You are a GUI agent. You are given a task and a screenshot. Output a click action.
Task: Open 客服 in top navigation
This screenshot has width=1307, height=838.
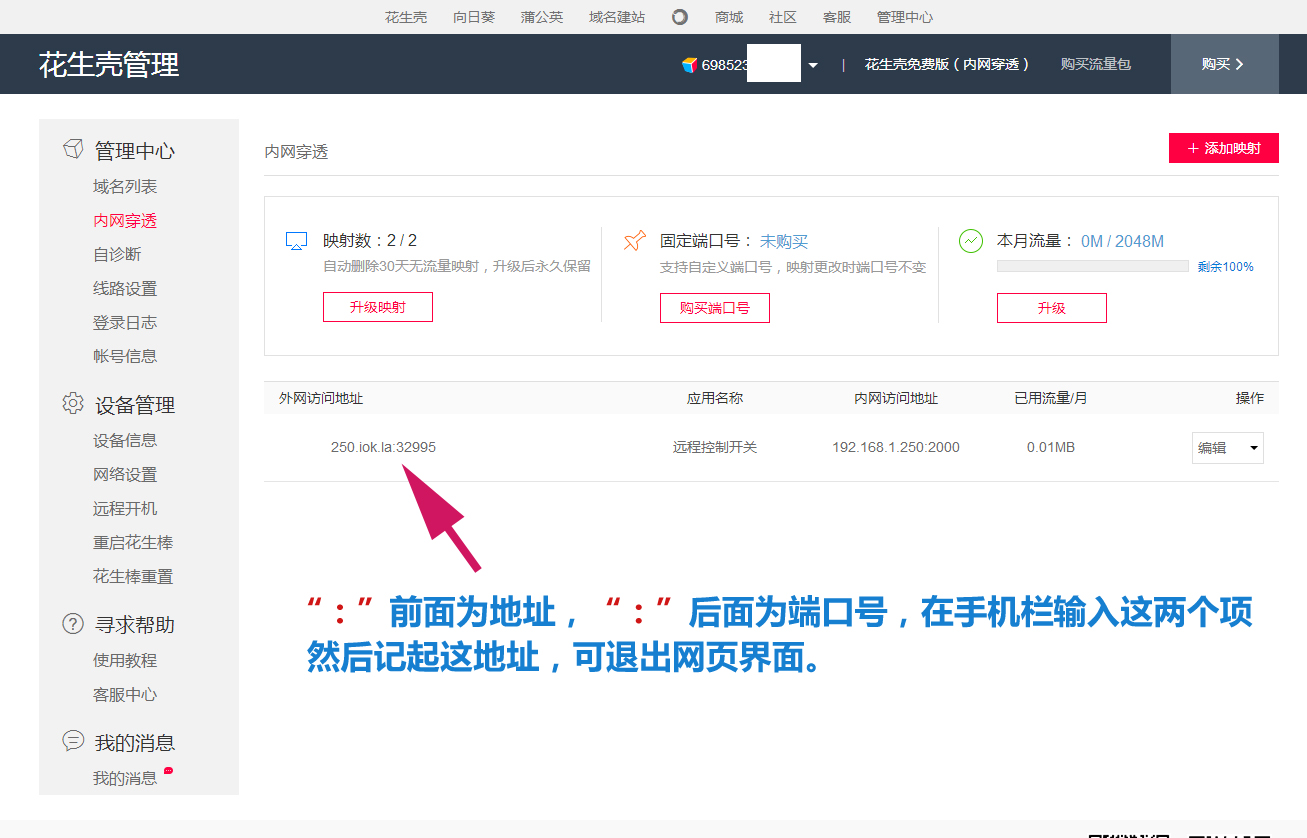coord(837,17)
